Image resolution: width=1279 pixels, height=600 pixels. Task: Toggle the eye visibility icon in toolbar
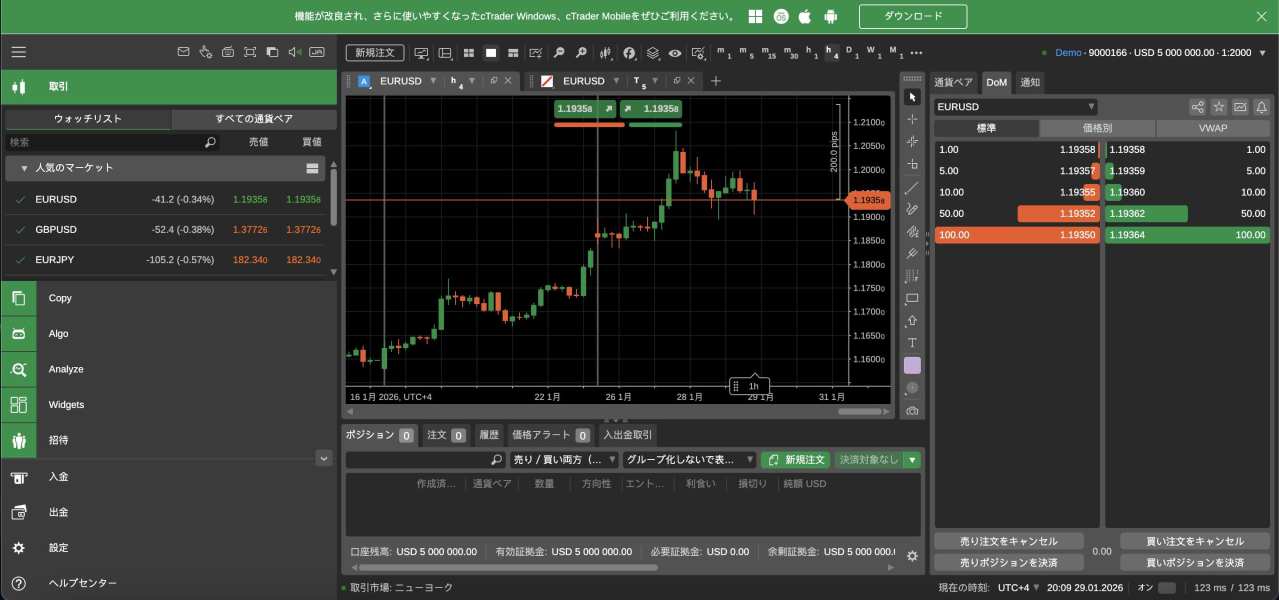click(675, 52)
